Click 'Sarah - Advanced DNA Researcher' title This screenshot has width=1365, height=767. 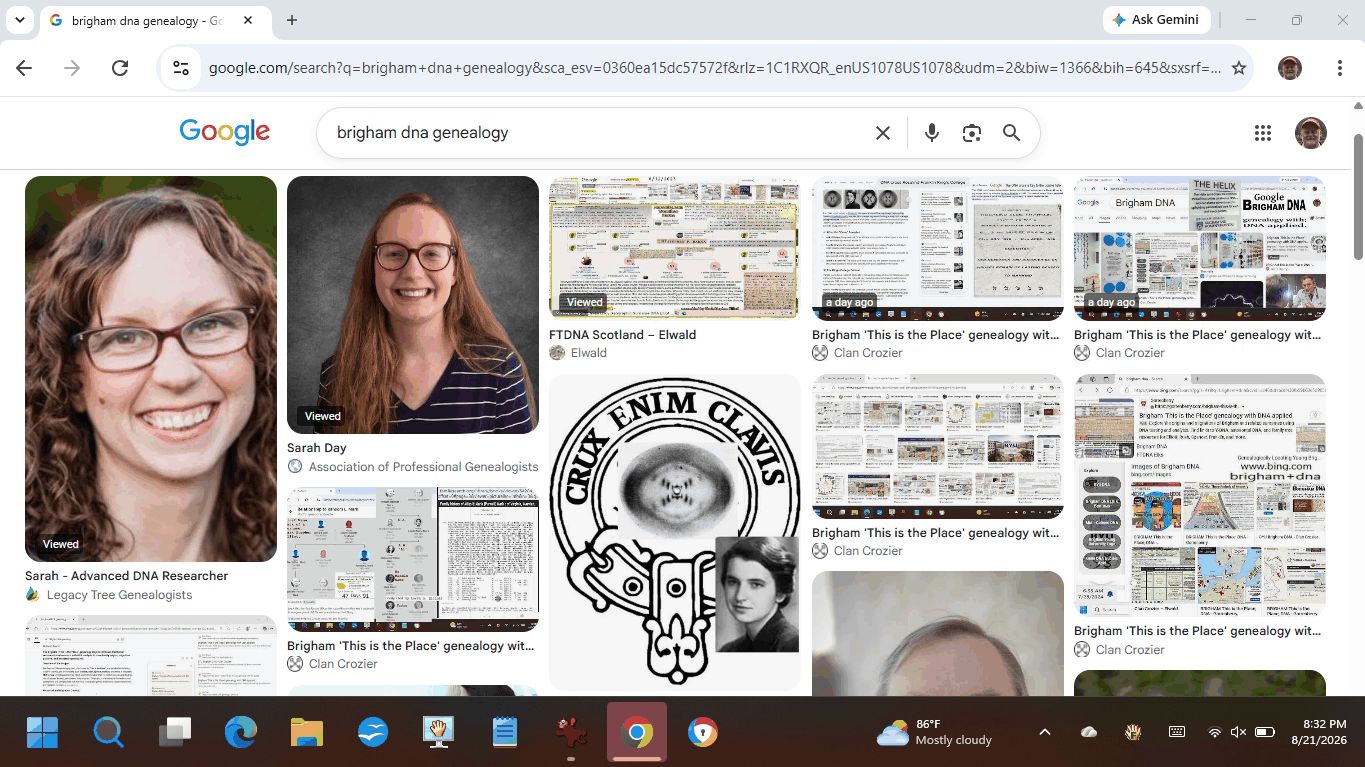click(x=127, y=576)
